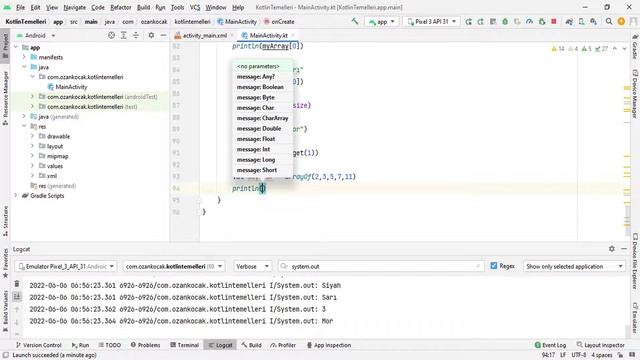Open Resource Manager side tab
The height and width of the screenshot is (360, 640).
5,98
